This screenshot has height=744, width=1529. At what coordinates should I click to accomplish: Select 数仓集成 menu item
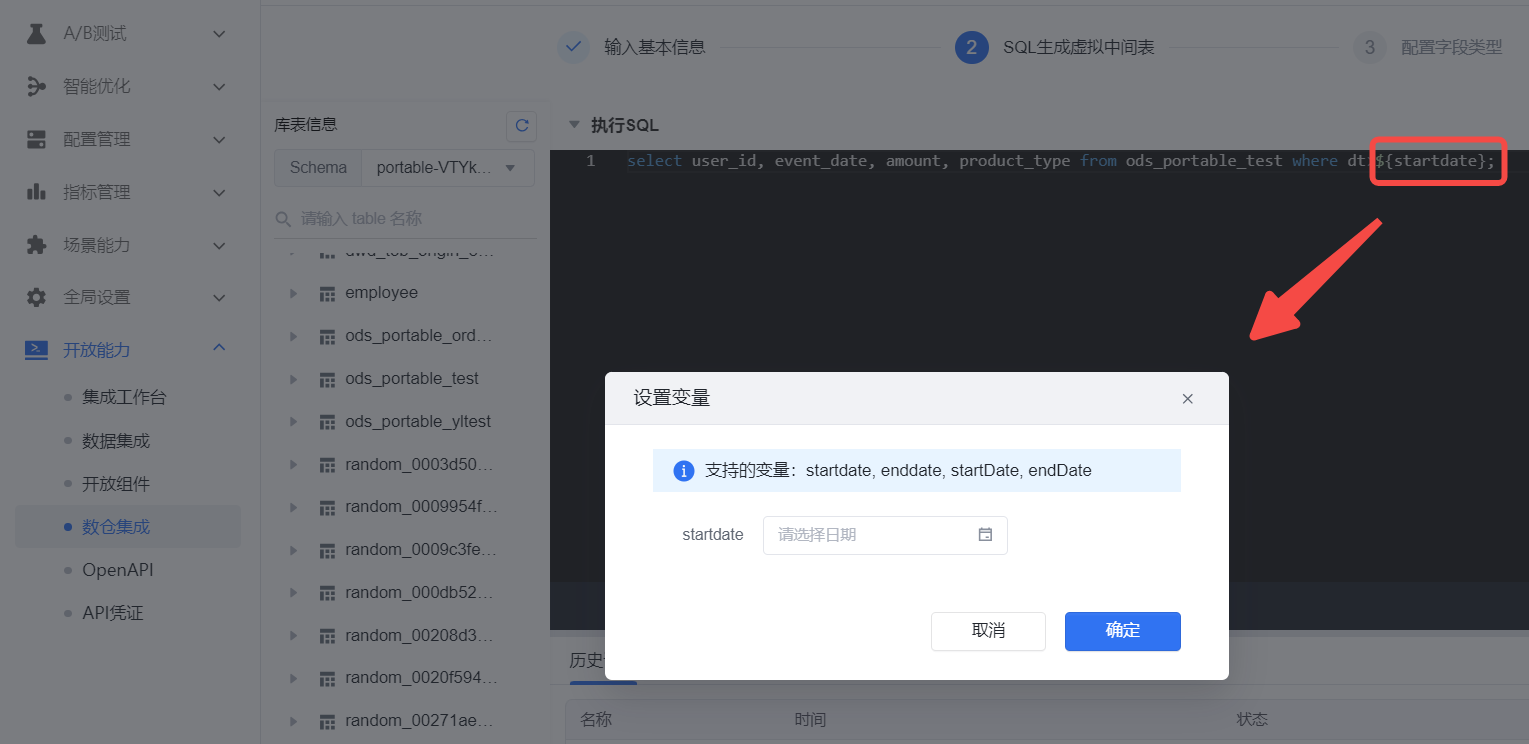click(128, 527)
